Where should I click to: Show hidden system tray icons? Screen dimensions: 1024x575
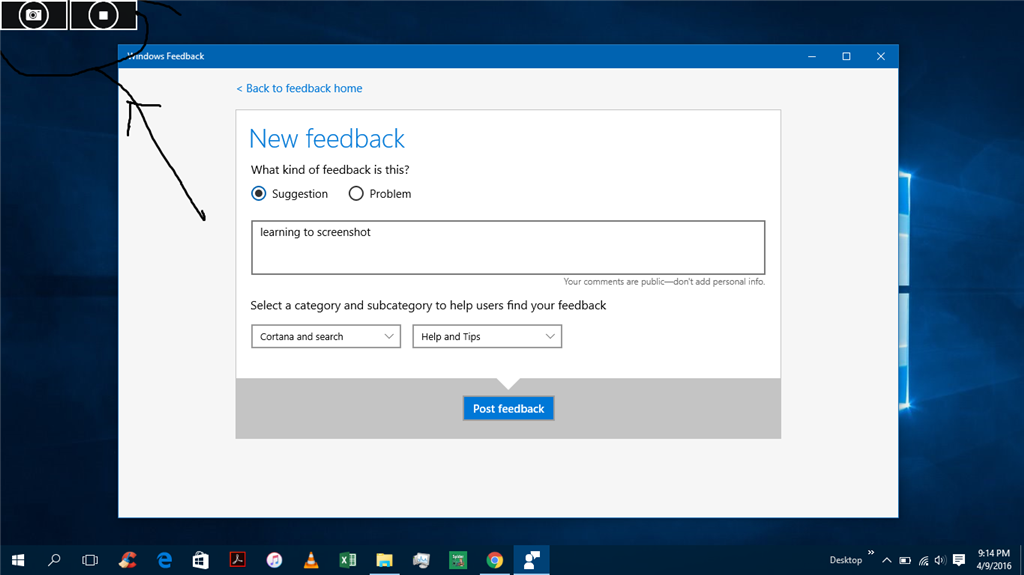tap(886, 560)
